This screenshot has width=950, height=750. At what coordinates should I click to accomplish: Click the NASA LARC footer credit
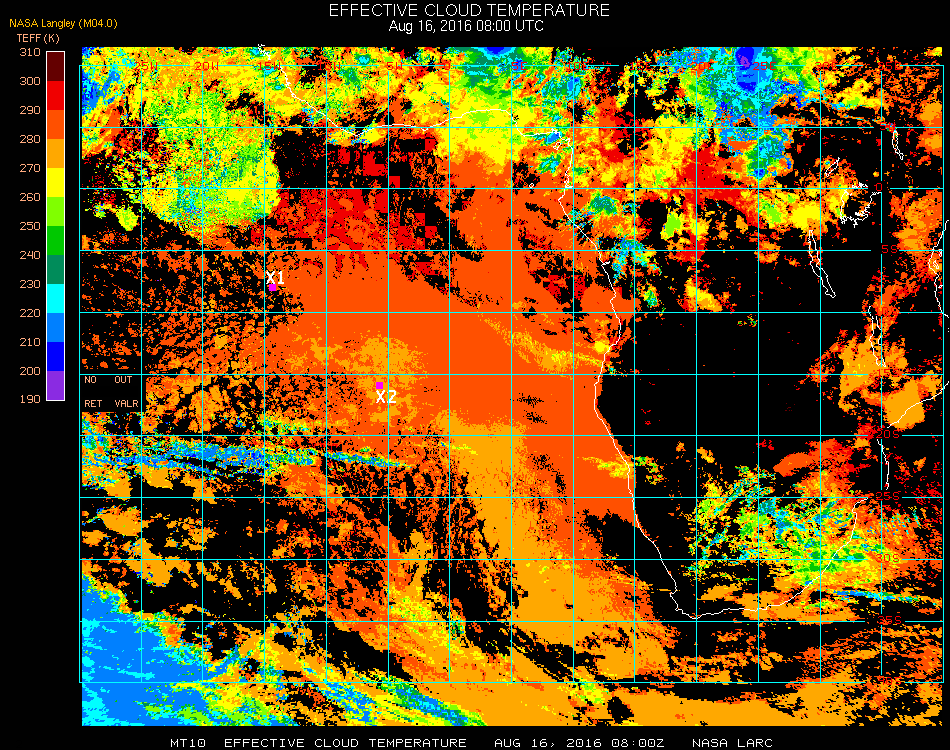pyautogui.click(x=732, y=743)
